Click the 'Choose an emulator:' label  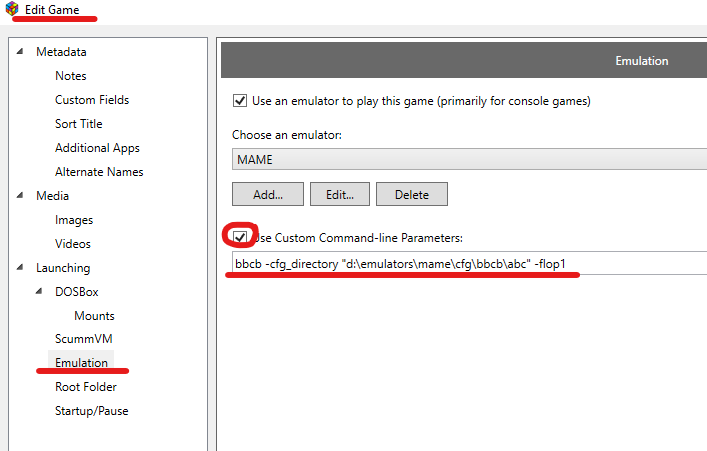point(287,135)
